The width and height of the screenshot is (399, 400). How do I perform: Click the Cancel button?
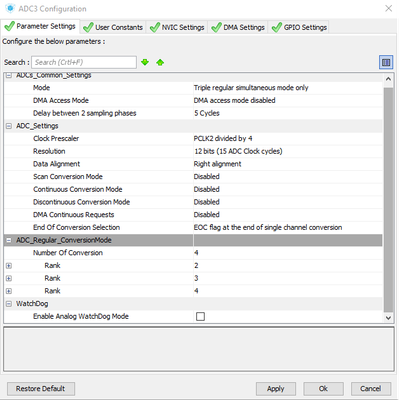click(x=371, y=389)
